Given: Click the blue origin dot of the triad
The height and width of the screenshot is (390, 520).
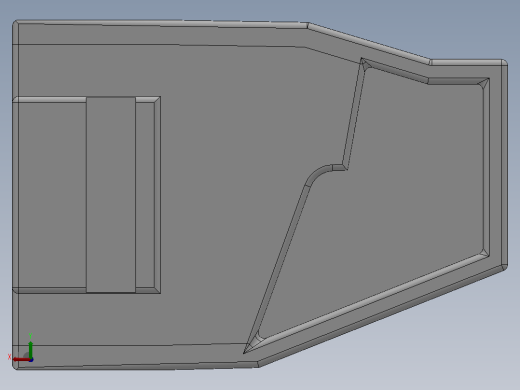Looking at the screenshot, I should [31, 360].
